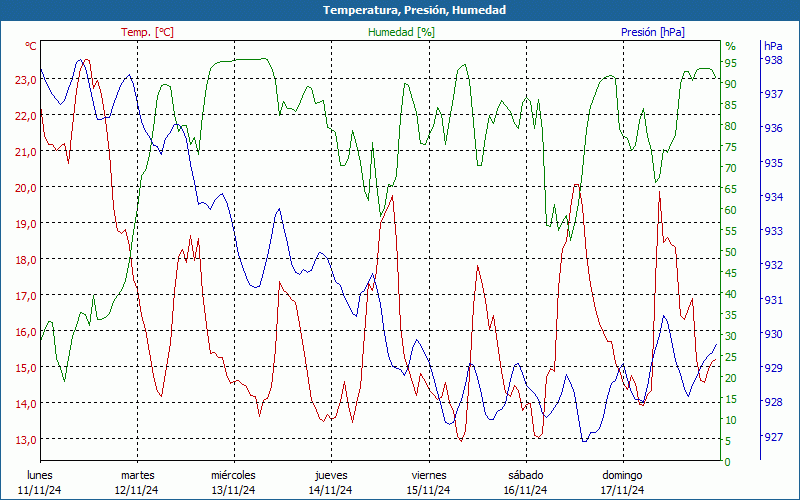Click the 'lunes' day label
The image size is (800, 500).
pyautogui.click(x=40, y=476)
